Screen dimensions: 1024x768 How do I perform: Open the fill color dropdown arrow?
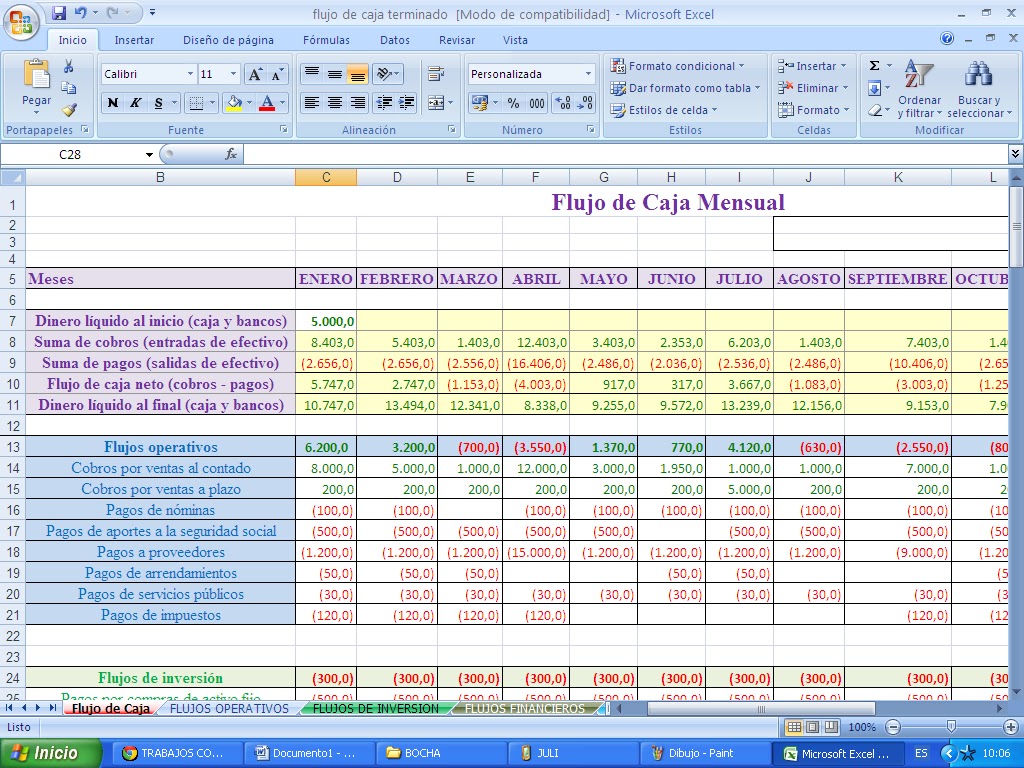tap(249, 103)
